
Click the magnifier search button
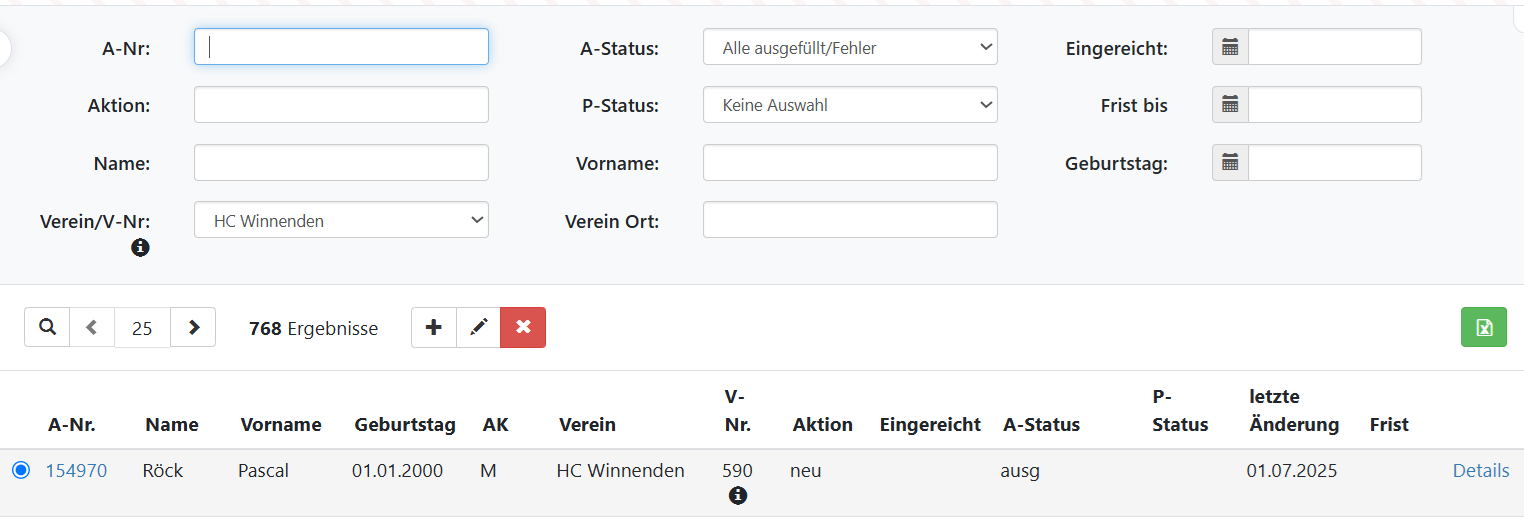tap(47, 327)
